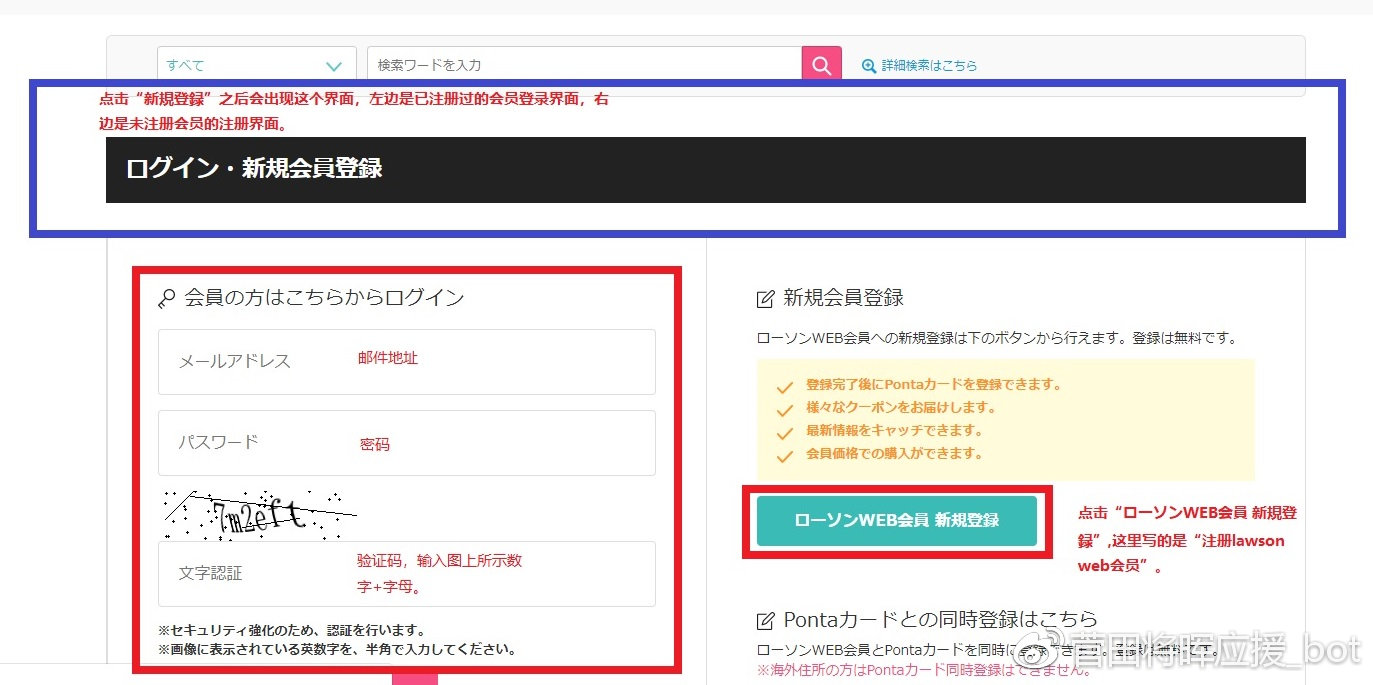
Task: Click the magnifier icon beside 詳細検索はこちら
Action: click(868, 66)
